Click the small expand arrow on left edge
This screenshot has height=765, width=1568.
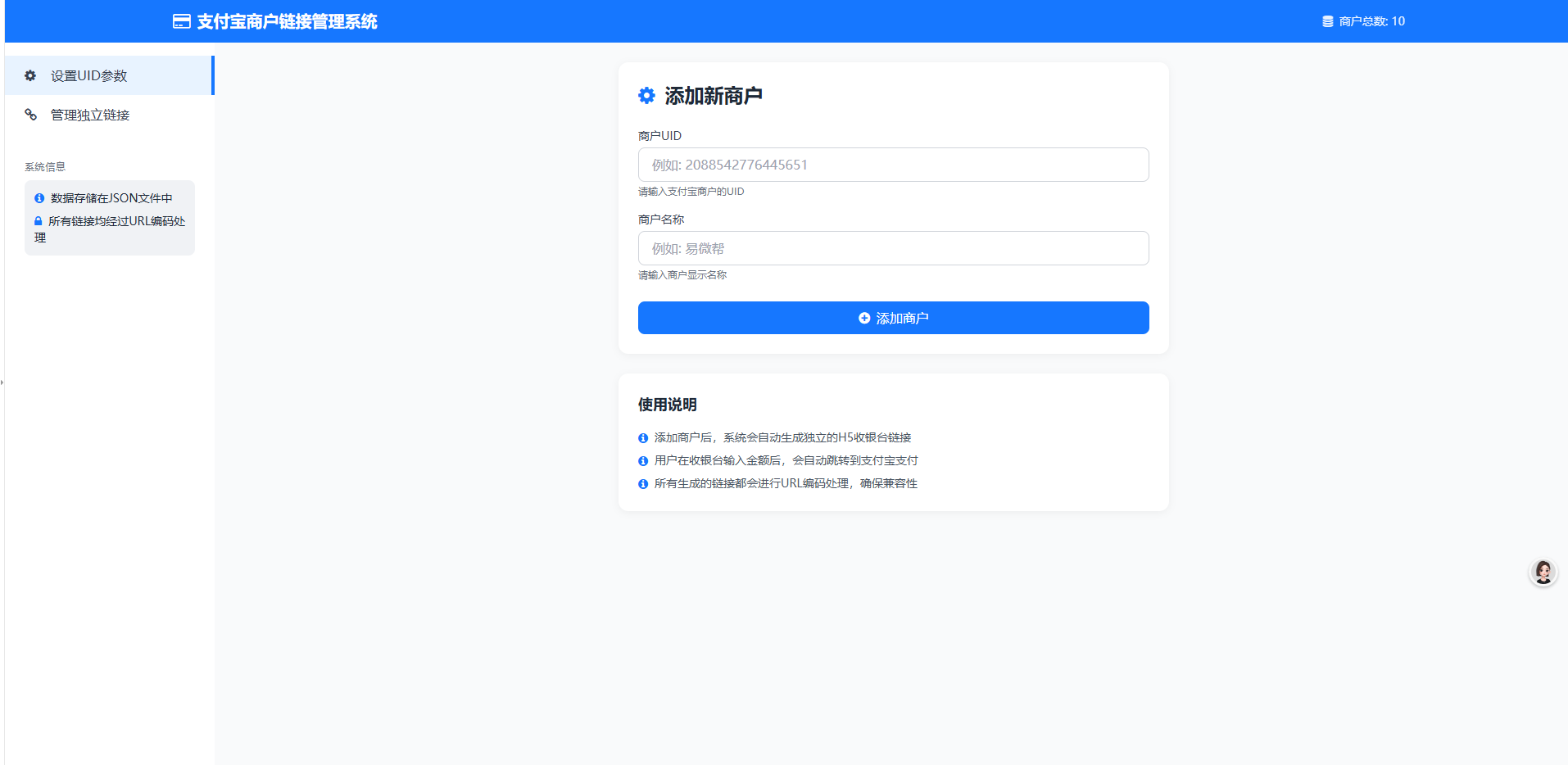point(2,382)
